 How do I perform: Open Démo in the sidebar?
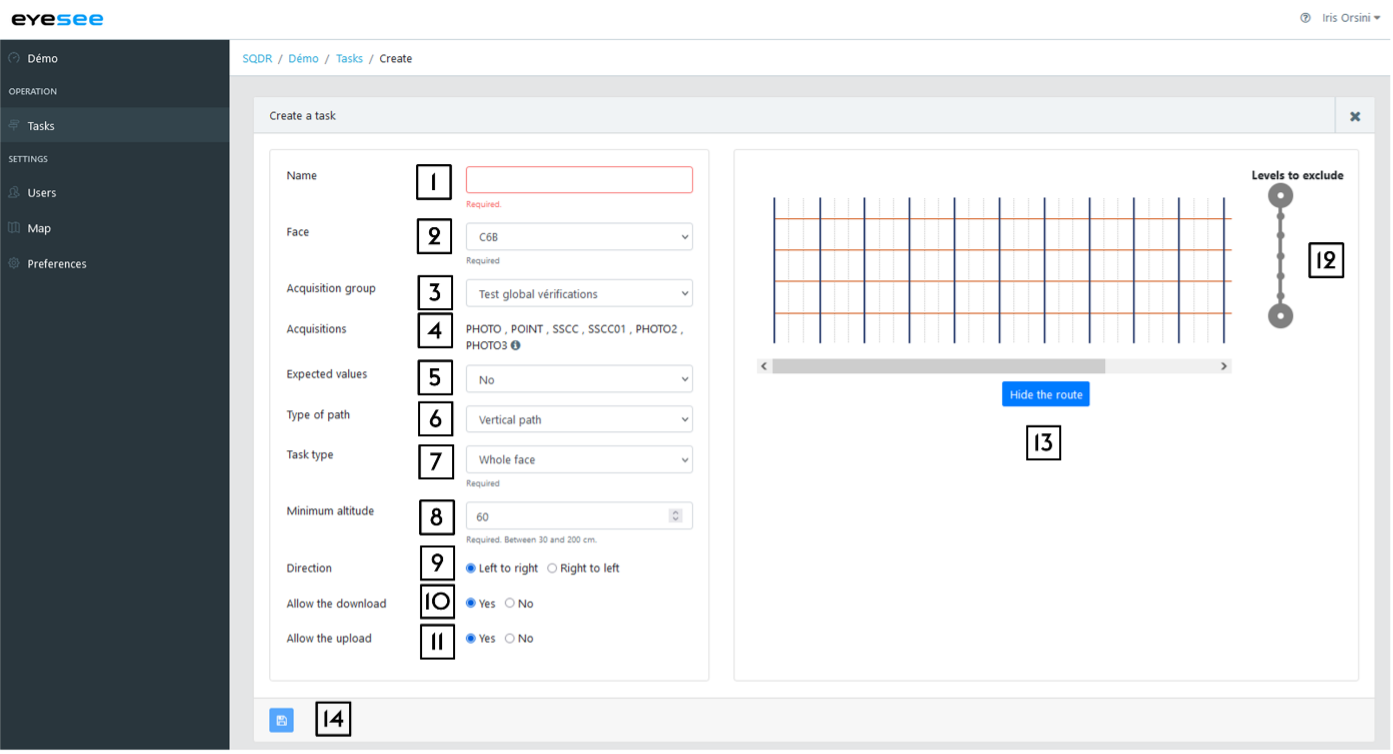pyautogui.click(x=114, y=59)
